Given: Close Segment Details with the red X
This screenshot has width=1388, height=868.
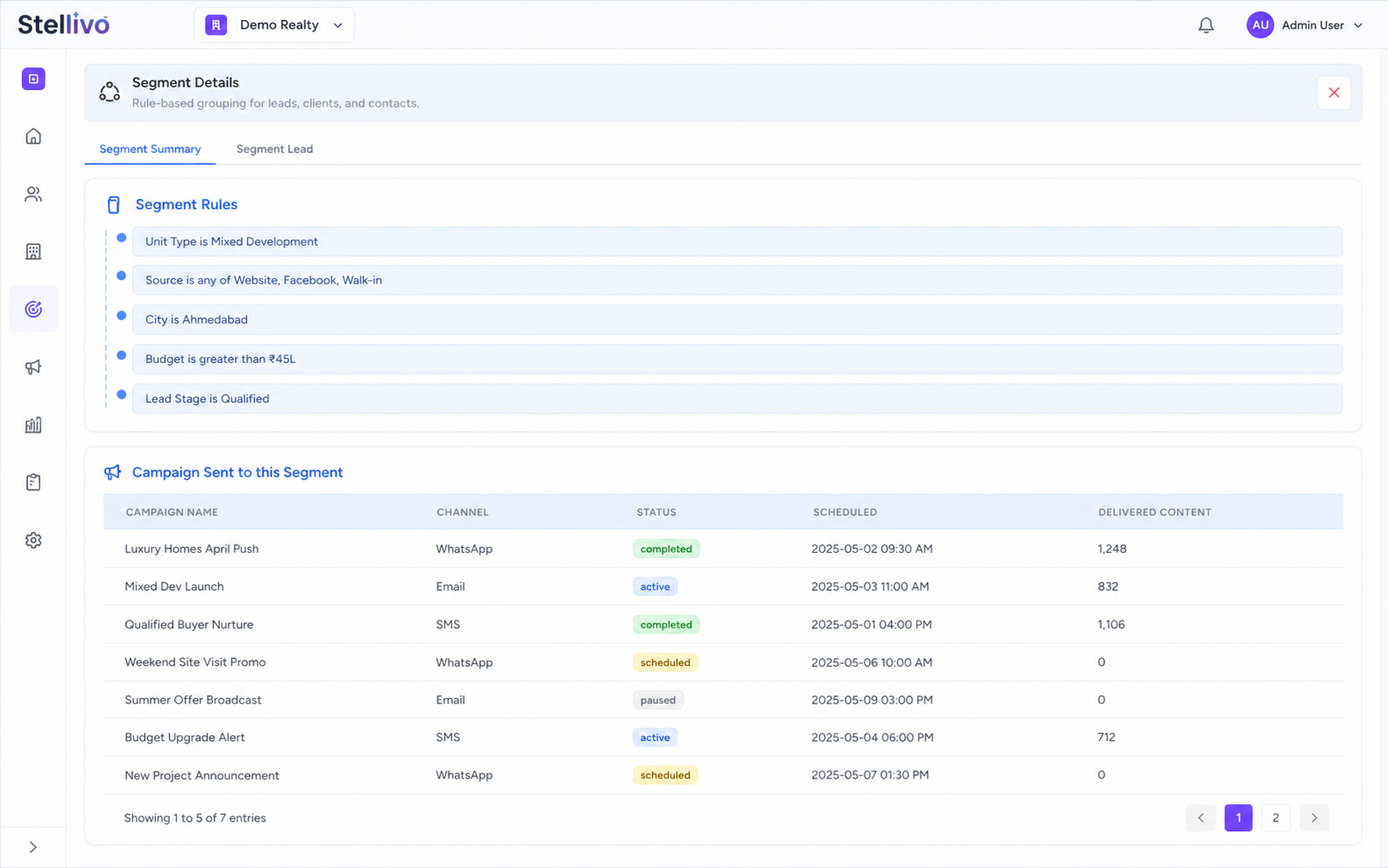Looking at the screenshot, I should [x=1334, y=93].
